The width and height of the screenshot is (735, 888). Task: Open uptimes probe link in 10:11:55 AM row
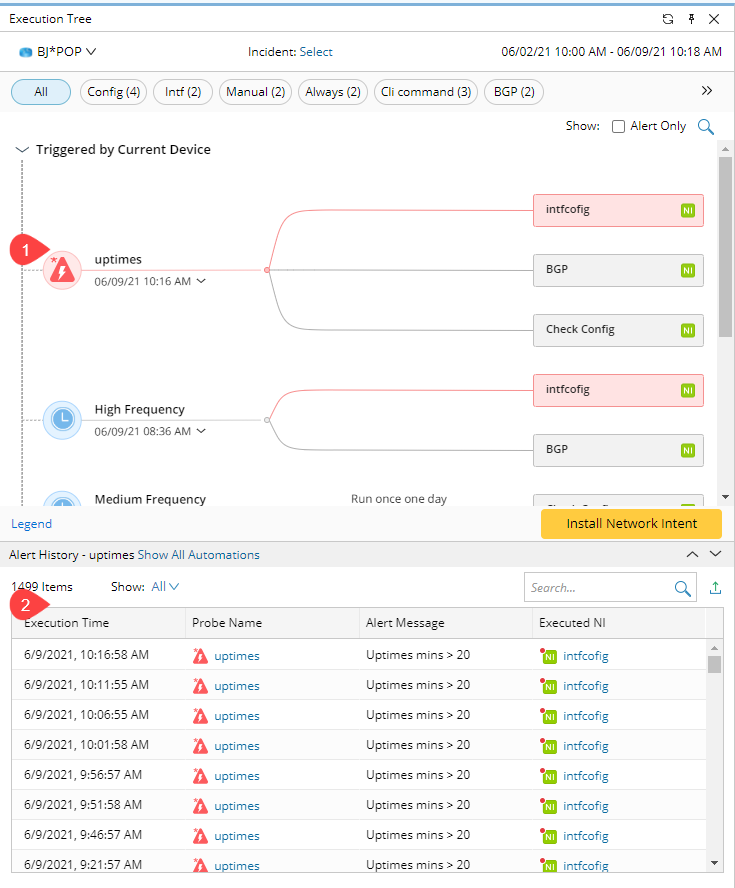[237, 686]
